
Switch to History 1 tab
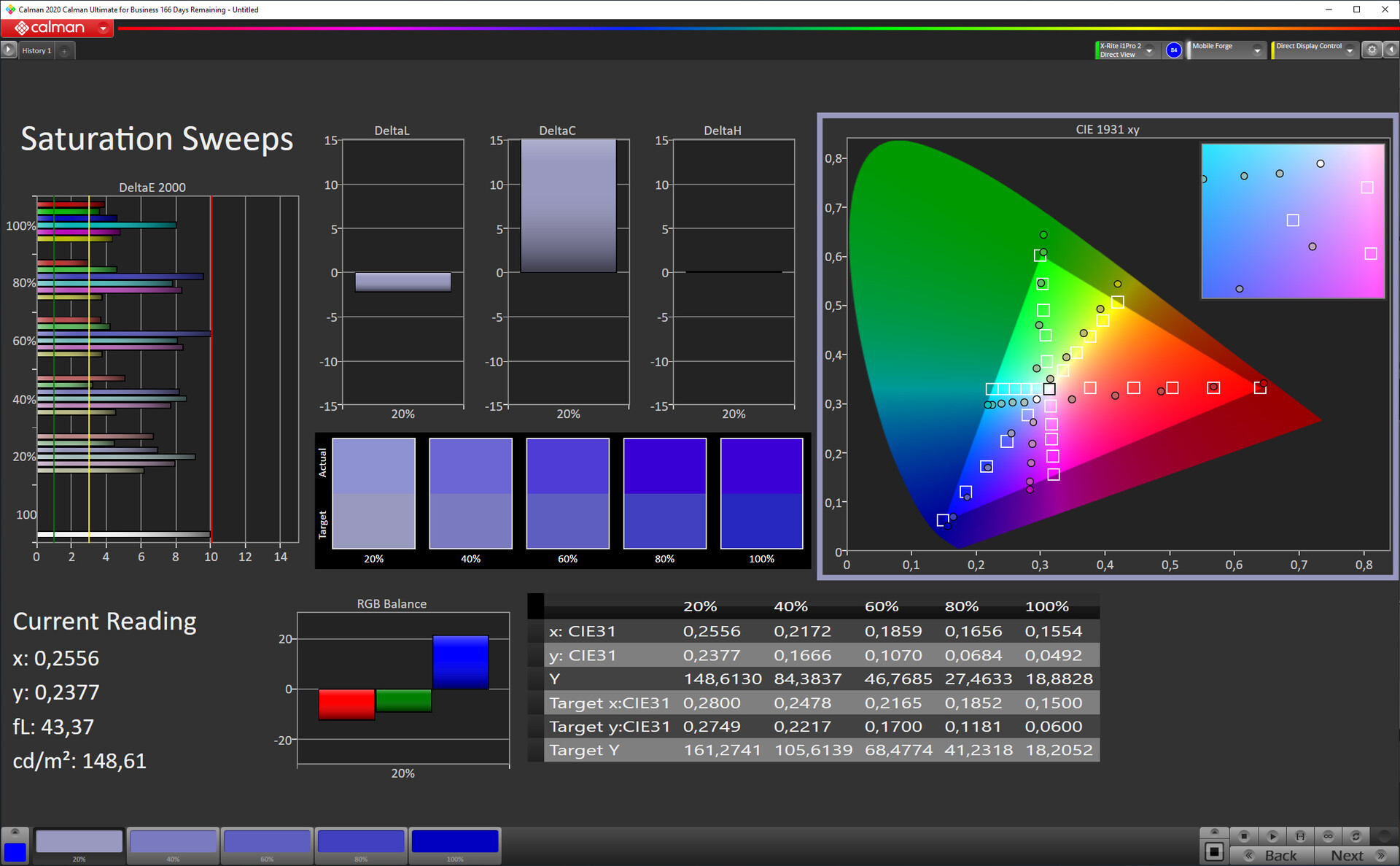click(36, 50)
